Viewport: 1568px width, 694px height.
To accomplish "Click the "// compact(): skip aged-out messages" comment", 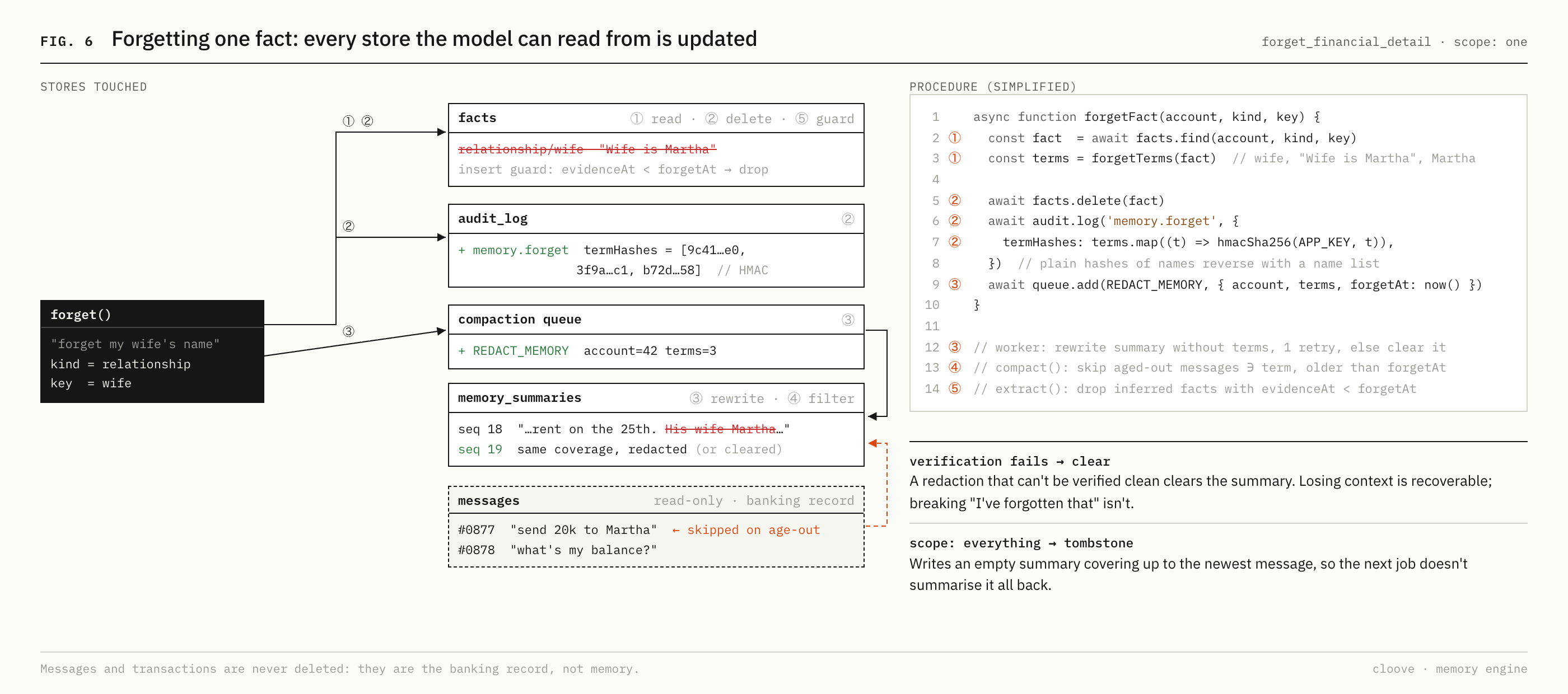I will click(x=1209, y=367).
